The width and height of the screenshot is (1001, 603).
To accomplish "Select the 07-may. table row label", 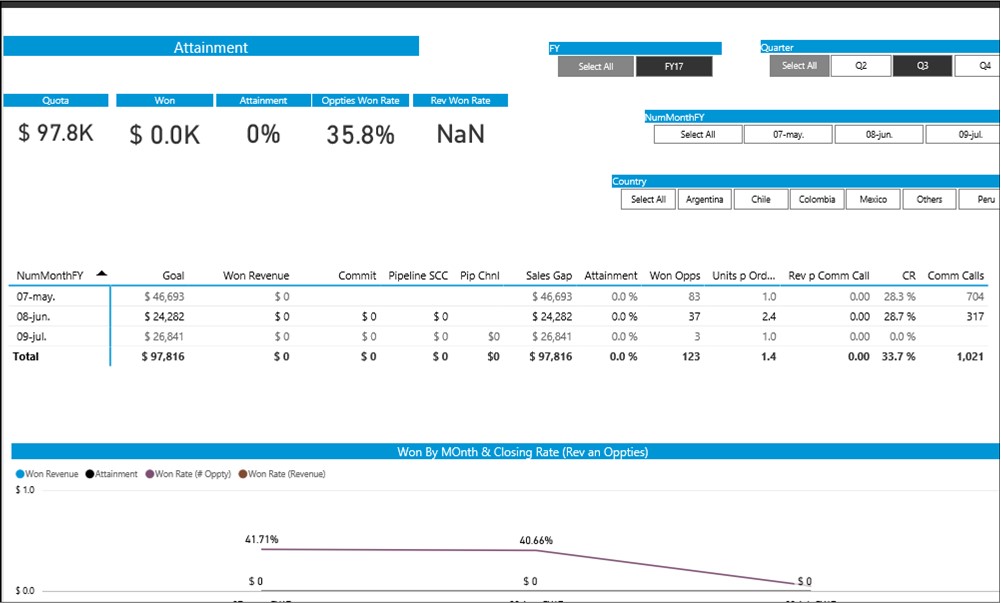I will click(36, 297).
